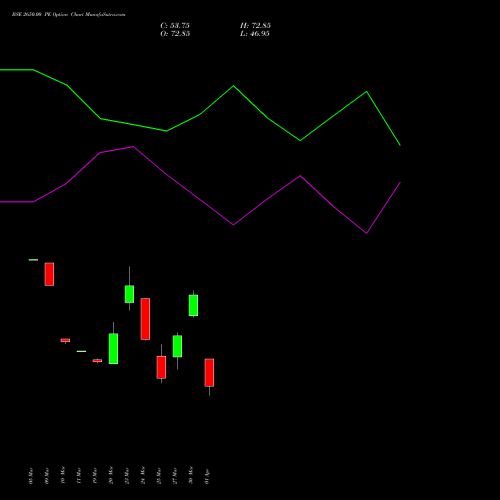Viewport: 500px width, 500px height.
Task: Click the '24 Mar' date axis label
Action: (x=143, y=475)
